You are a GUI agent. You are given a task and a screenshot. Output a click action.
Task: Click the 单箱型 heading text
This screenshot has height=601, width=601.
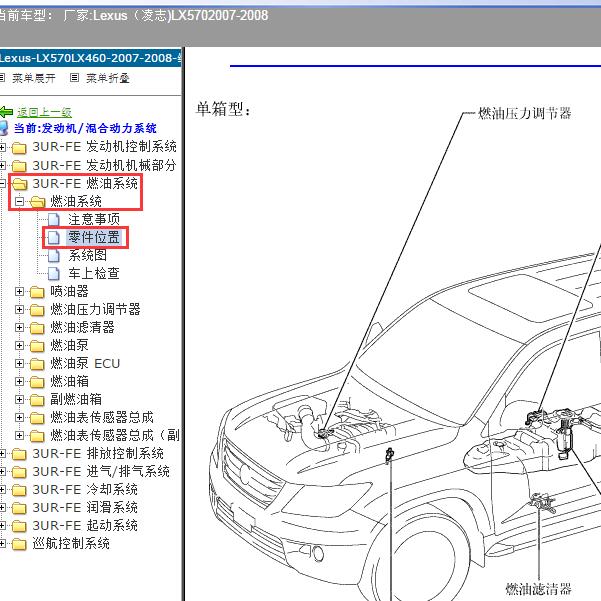(x=223, y=110)
